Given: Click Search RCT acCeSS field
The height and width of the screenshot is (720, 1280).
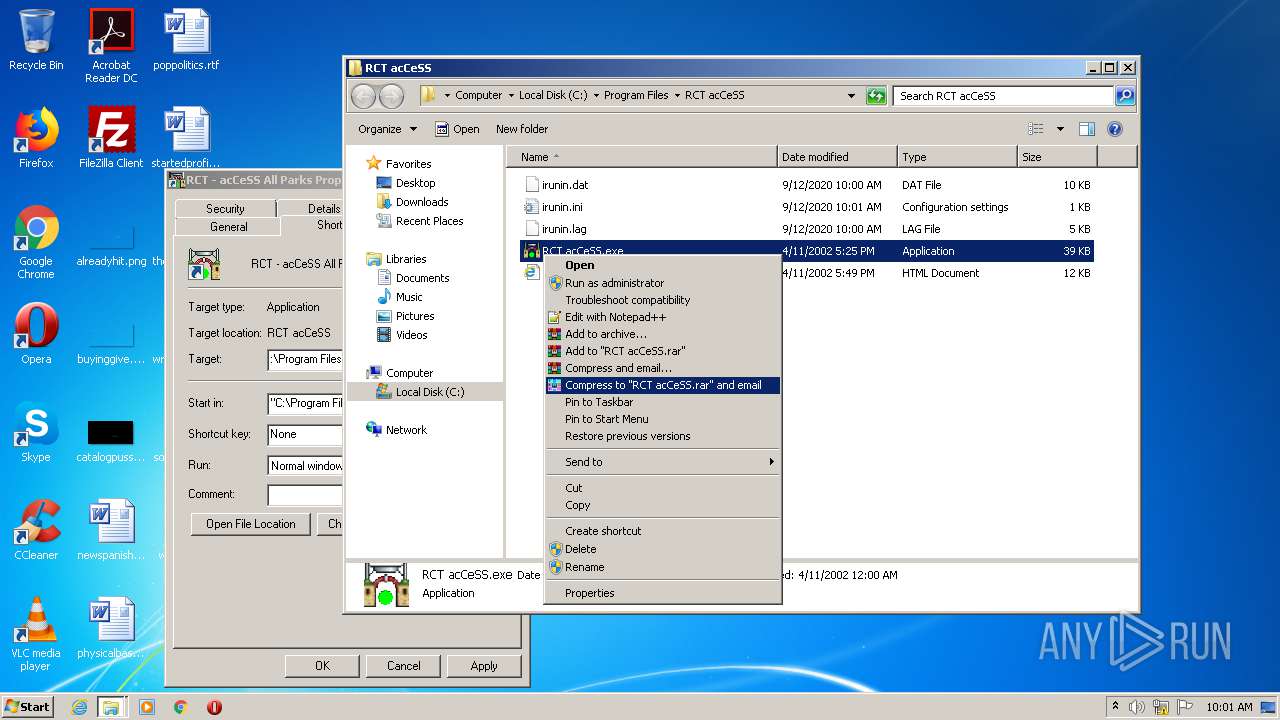Looking at the screenshot, I should click(1003, 96).
